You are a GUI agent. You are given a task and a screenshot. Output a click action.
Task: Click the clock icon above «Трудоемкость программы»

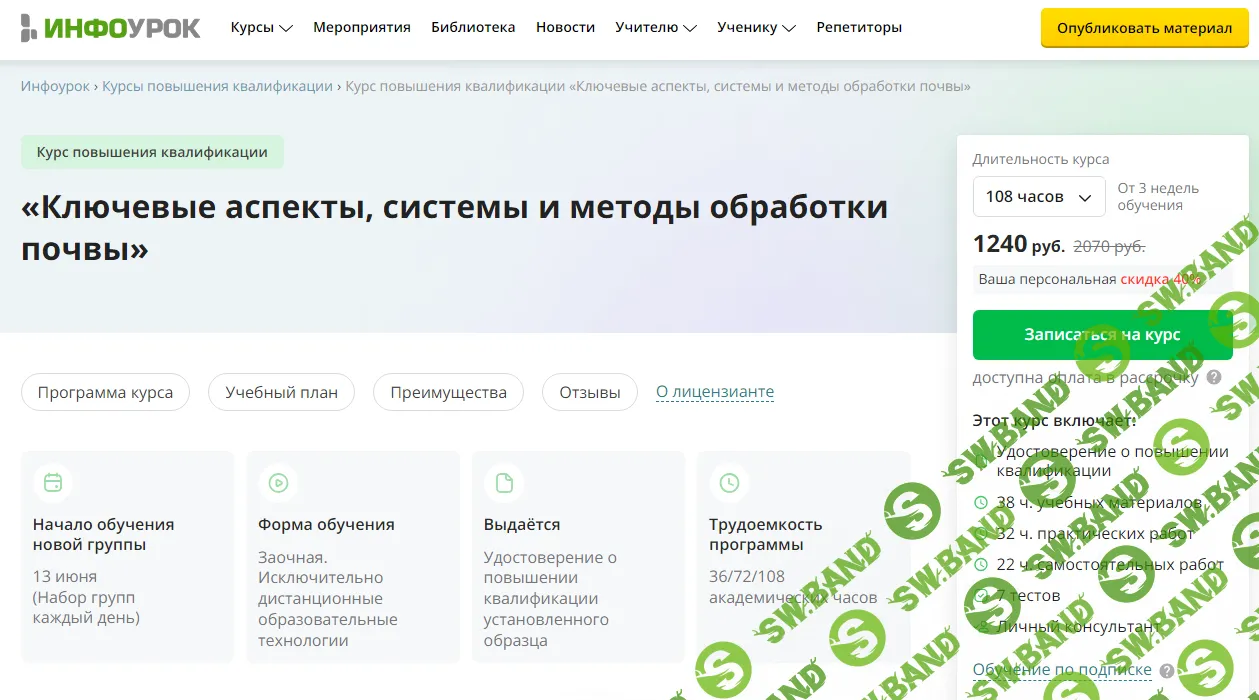pyautogui.click(x=729, y=481)
